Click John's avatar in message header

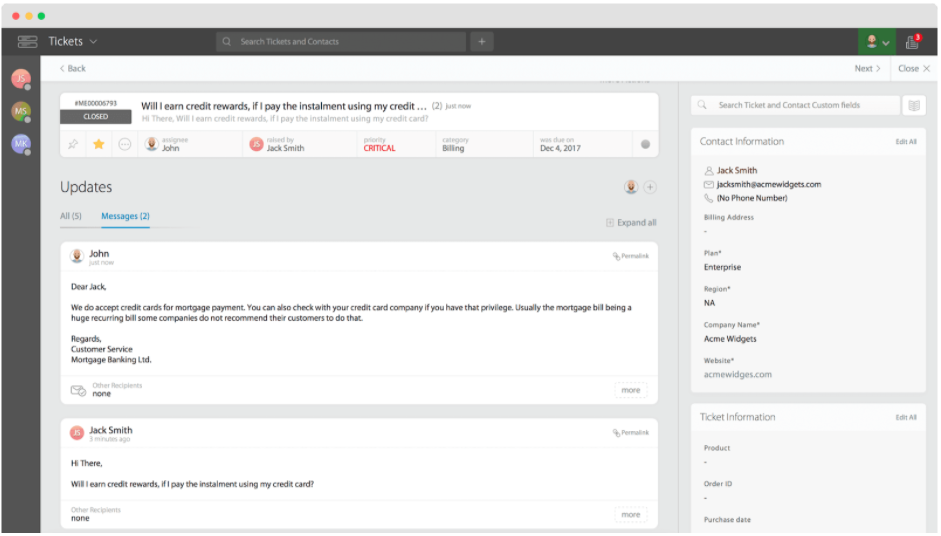click(x=77, y=256)
